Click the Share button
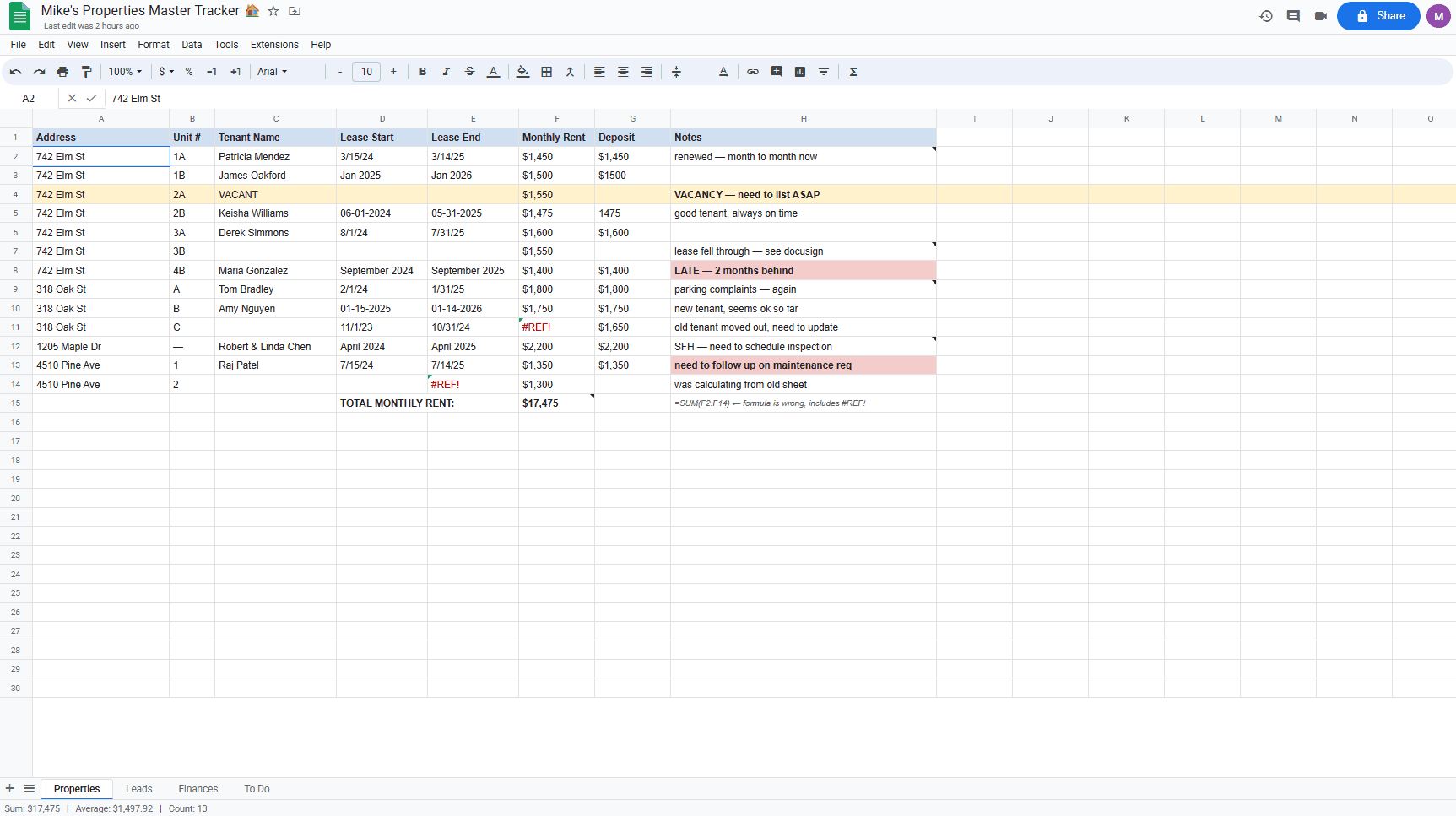1456x816 pixels. point(1378,15)
